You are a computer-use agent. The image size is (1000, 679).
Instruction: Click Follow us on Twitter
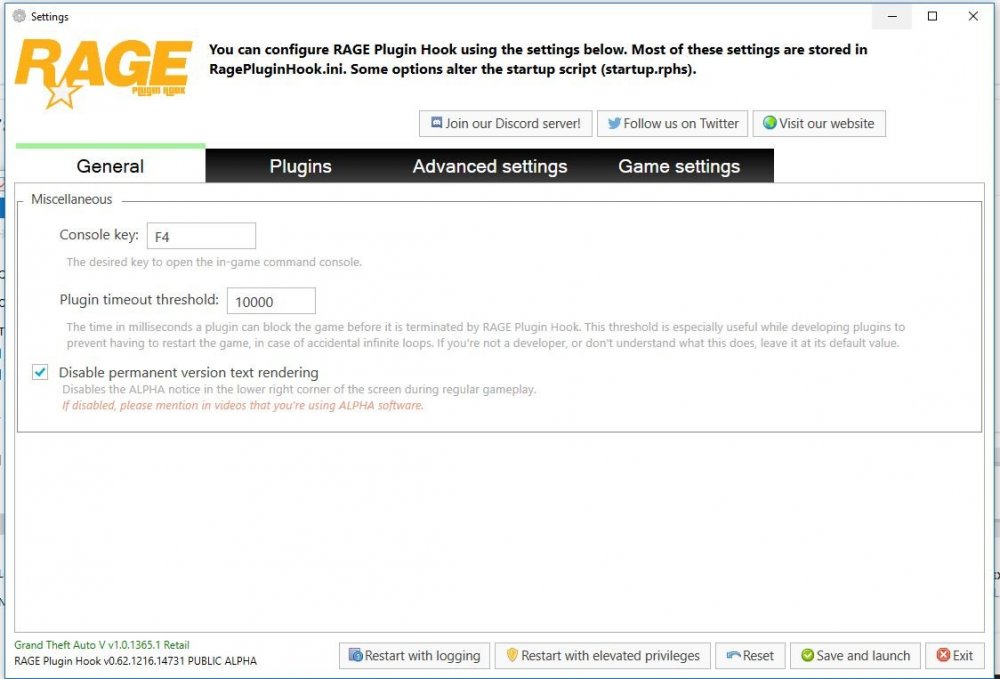(x=672, y=123)
